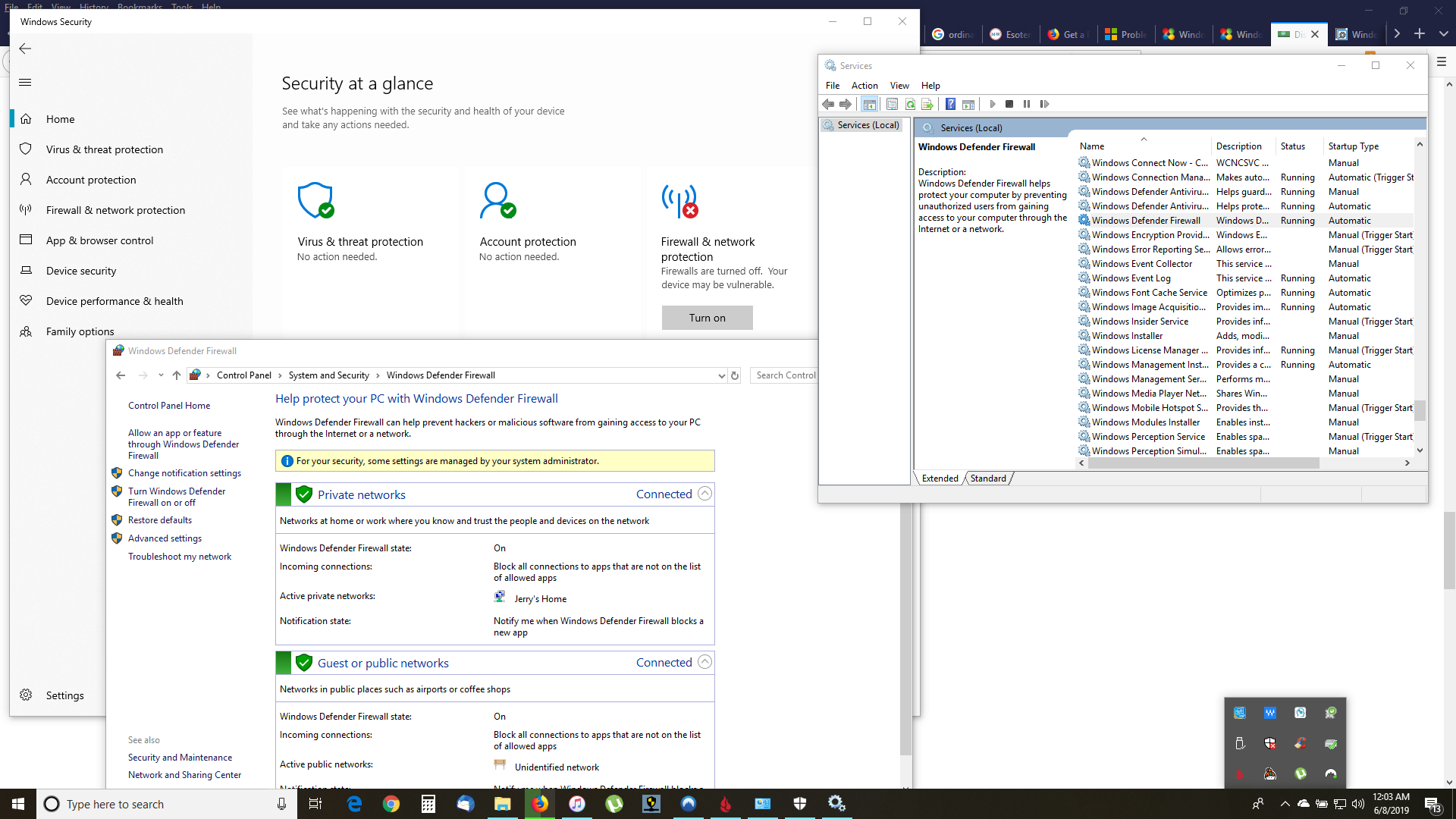
Task: Toggle Show/Hide Action Pane in Services toolbar
Action: click(x=968, y=104)
